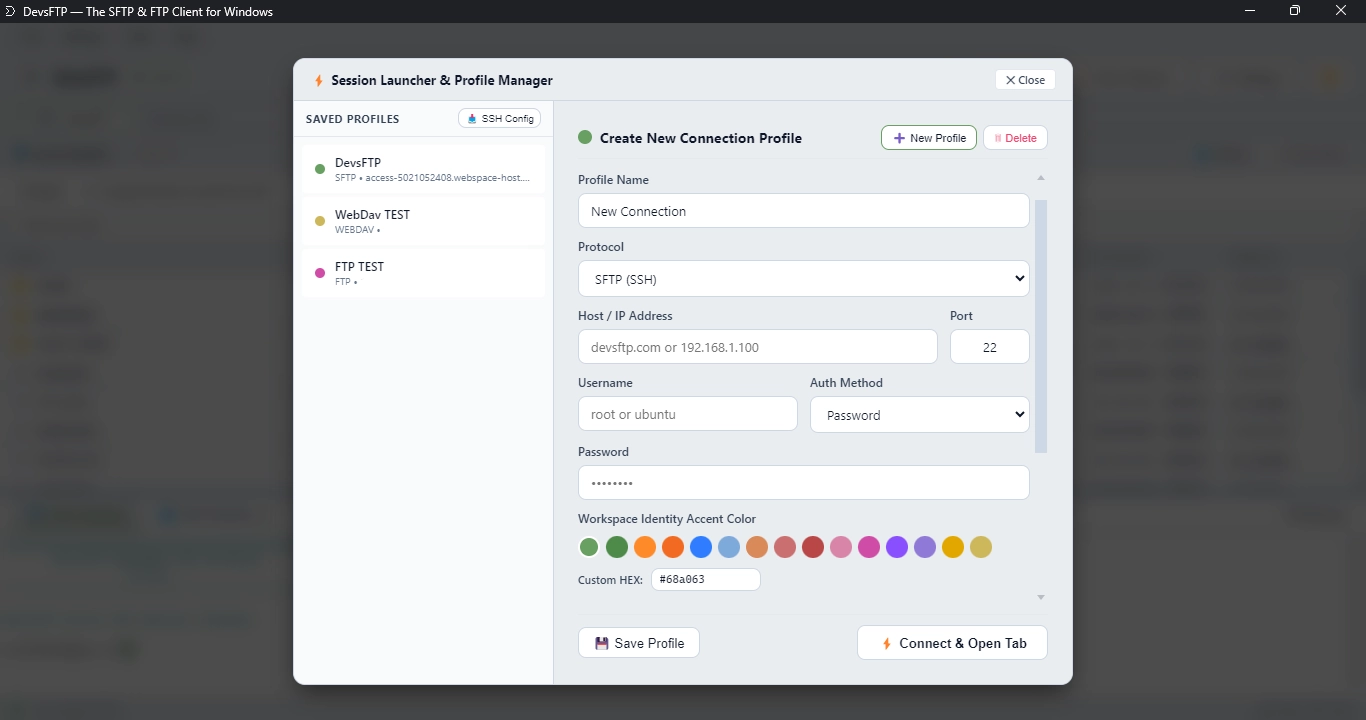Choose the light orange accent swatch
Image resolution: width=1366 pixels, height=720 pixels.
tap(645, 547)
